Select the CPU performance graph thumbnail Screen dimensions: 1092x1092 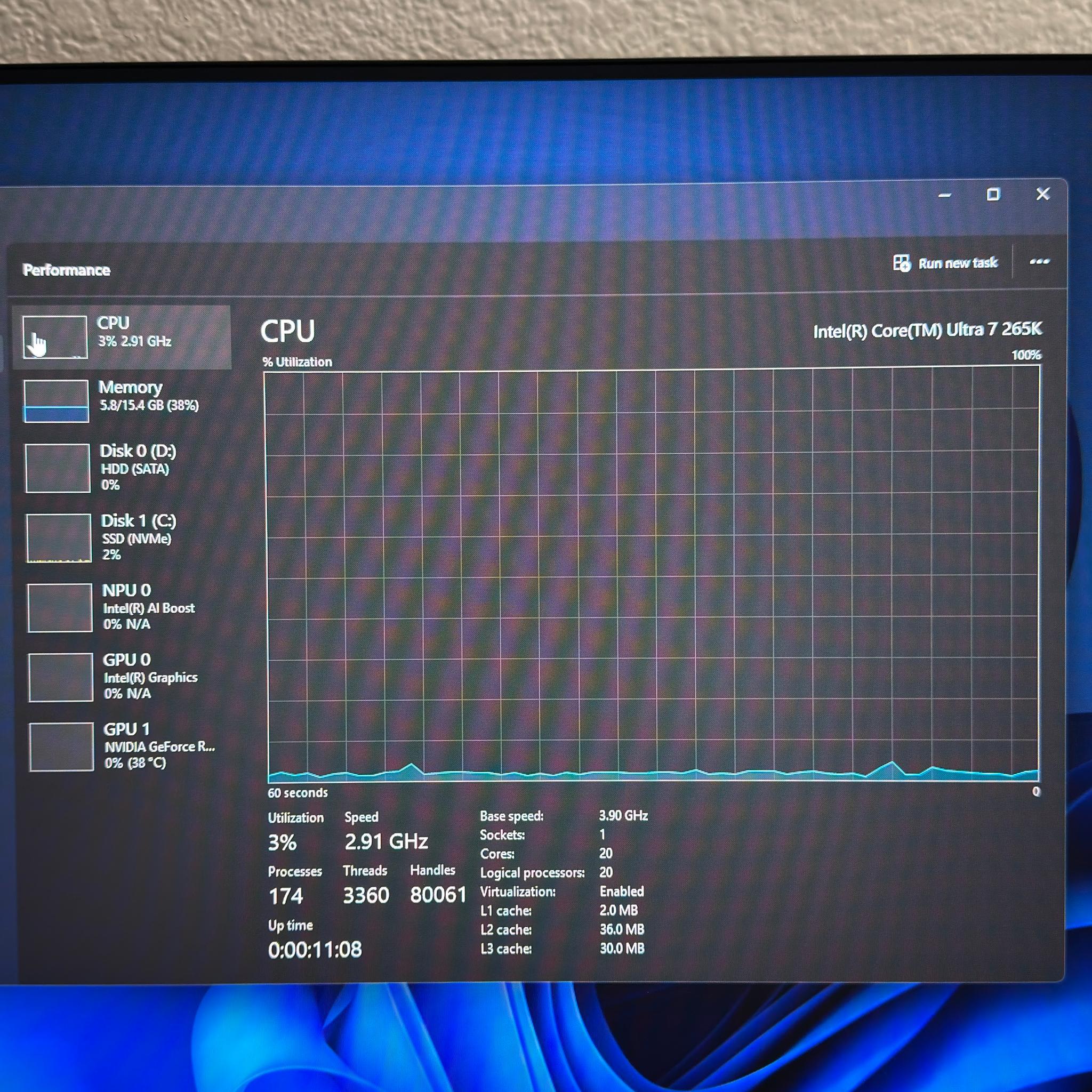[x=55, y=337]
